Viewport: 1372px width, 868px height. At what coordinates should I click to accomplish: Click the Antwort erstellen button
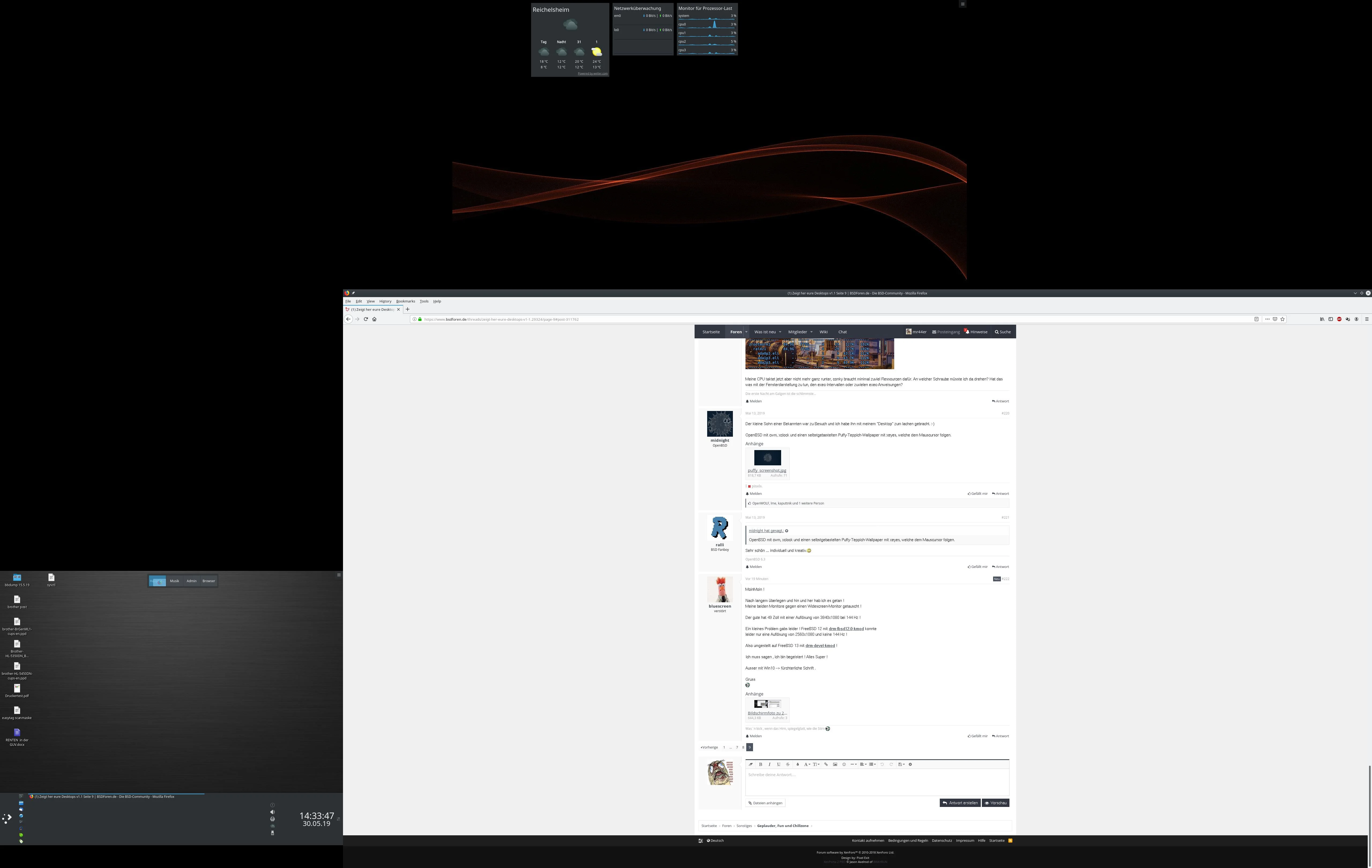point(960,803)
